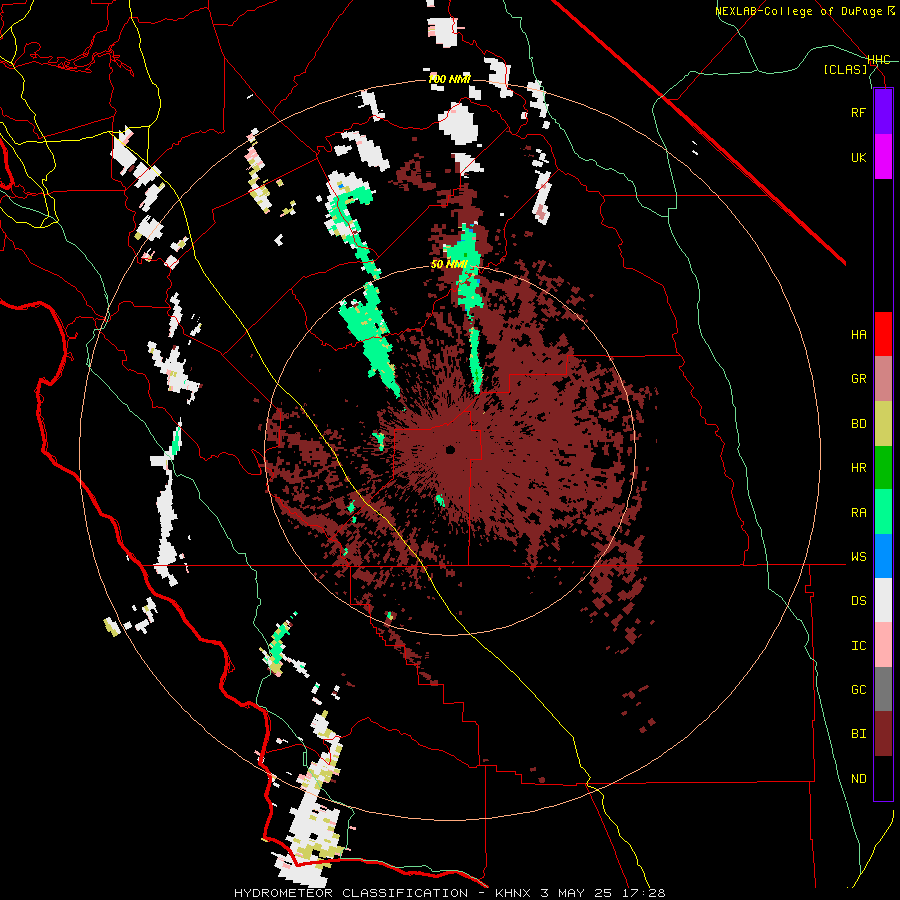Viewport: 900px width, 900px height.
Task: Click the BD legend label
Action: coord(858,424)
